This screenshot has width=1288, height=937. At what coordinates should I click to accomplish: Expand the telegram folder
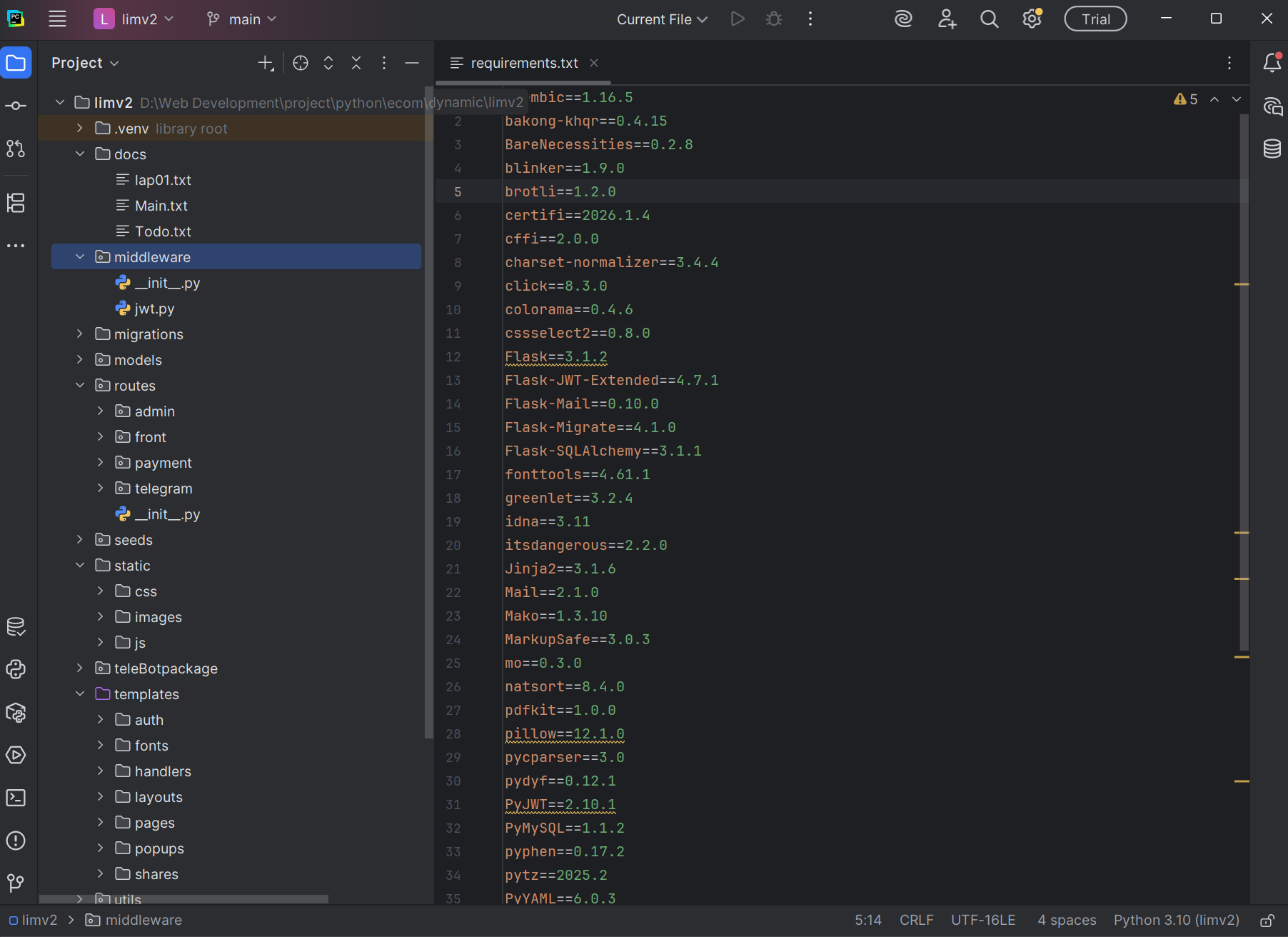(101, 488)
